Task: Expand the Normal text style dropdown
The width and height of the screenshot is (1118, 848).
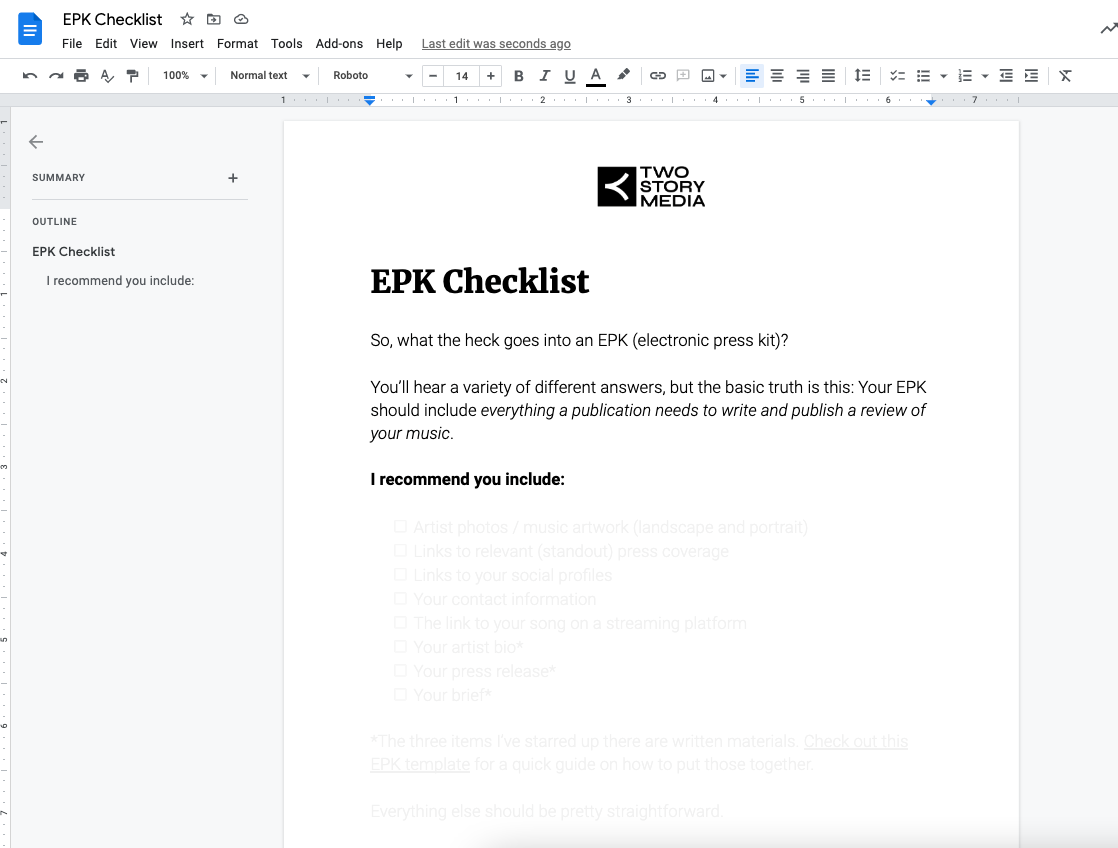Action: coord(269,76)
